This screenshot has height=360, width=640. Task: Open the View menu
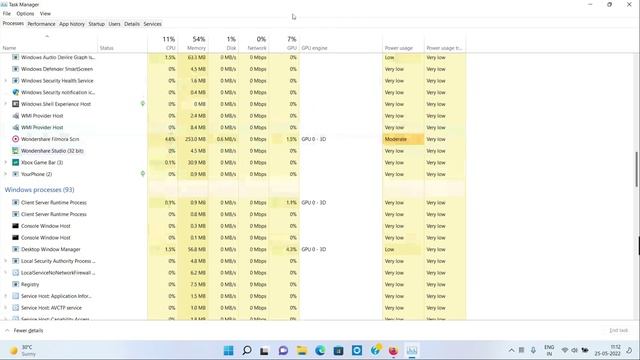coord(45,13)
